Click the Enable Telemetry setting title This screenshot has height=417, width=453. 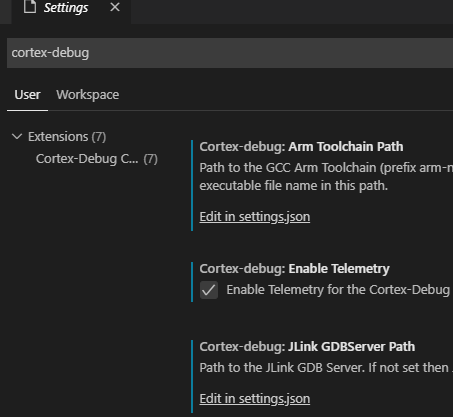[294, 269]
